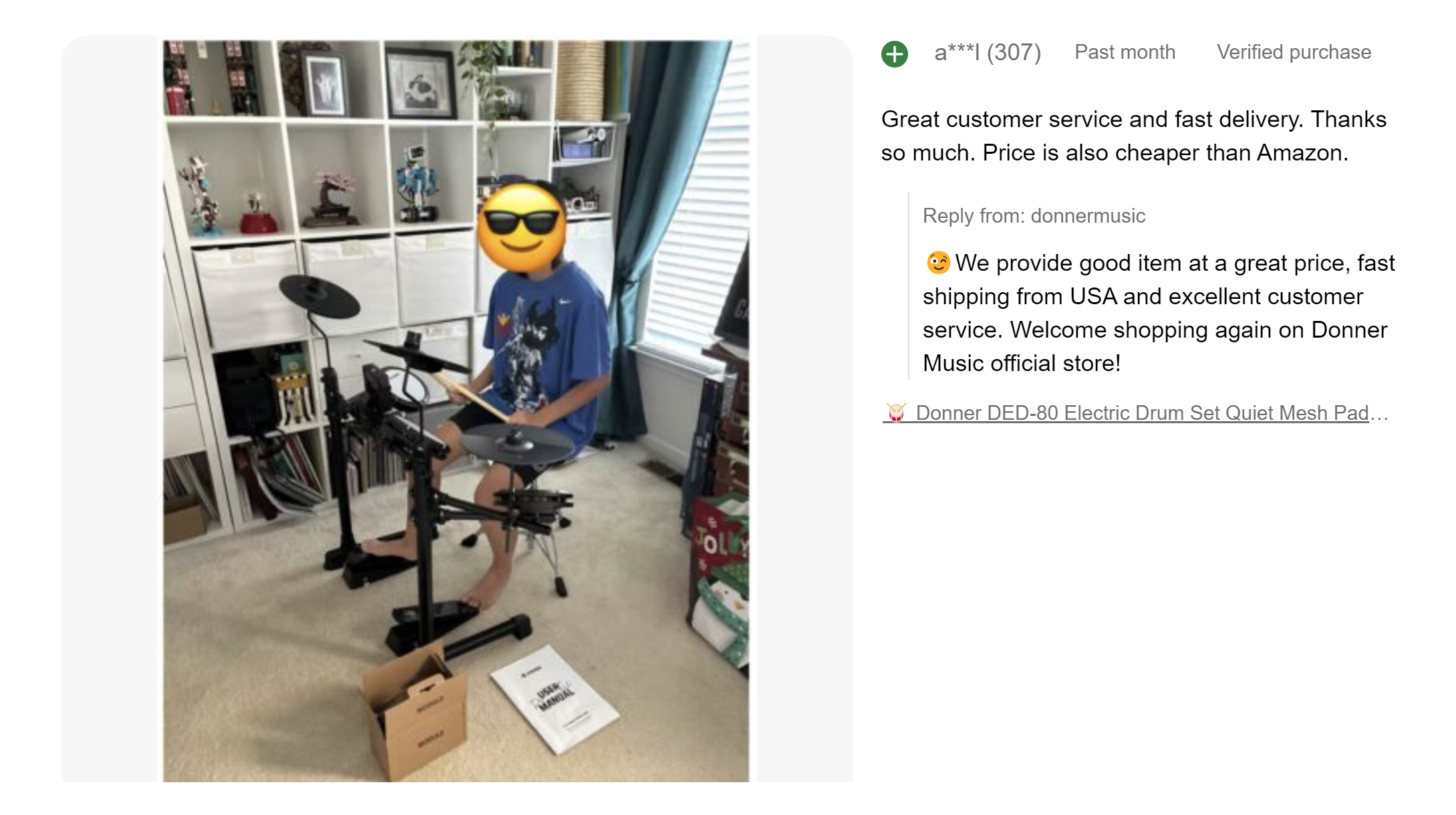The image size is (1456, 815).
Task: Click the seller reply mentioning Donner Music official store
Action: (1159, 313)
